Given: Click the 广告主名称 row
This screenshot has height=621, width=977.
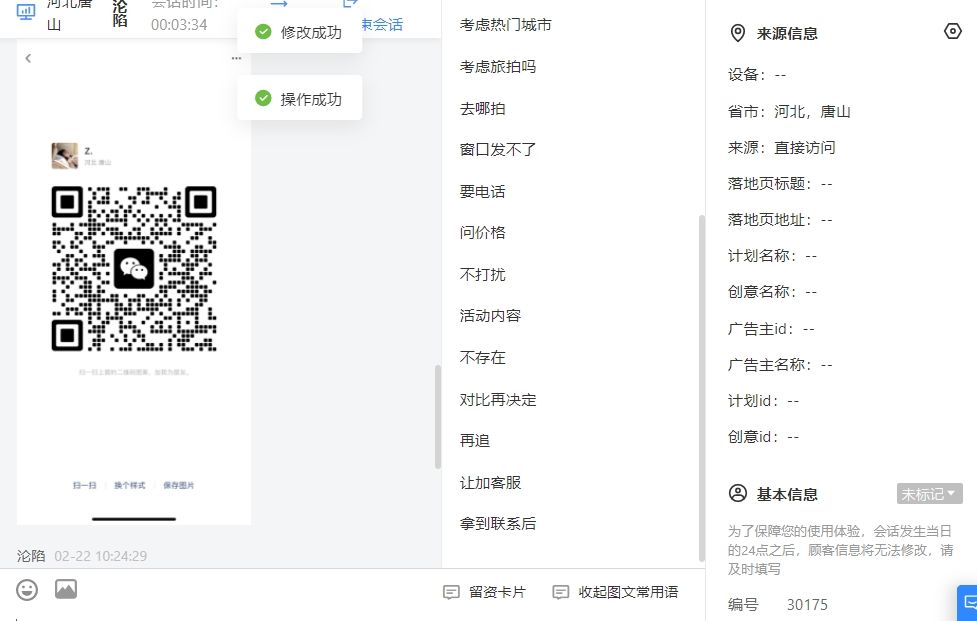Looking at the screenshot, I should 780,365.
